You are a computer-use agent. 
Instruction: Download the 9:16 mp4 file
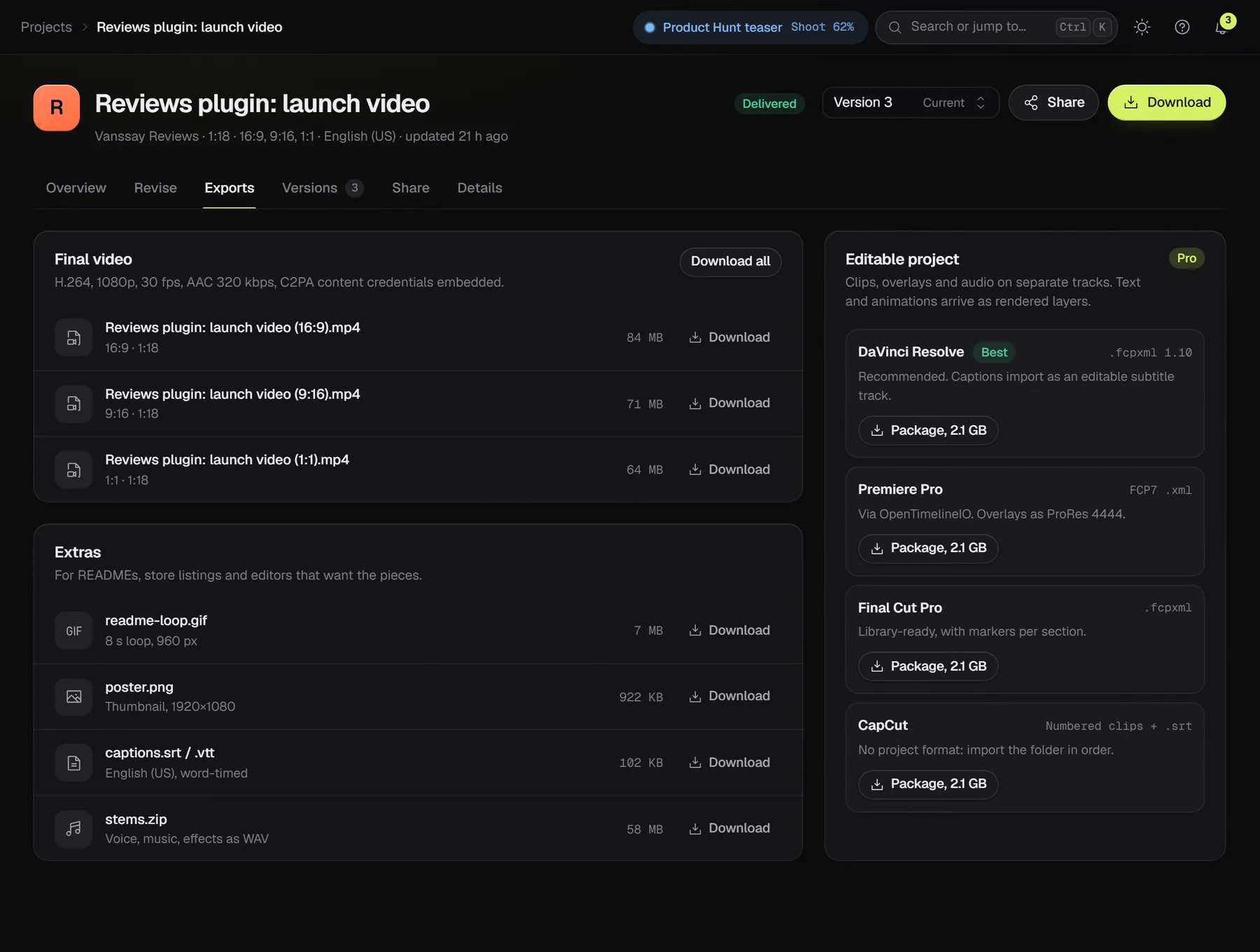729,403
